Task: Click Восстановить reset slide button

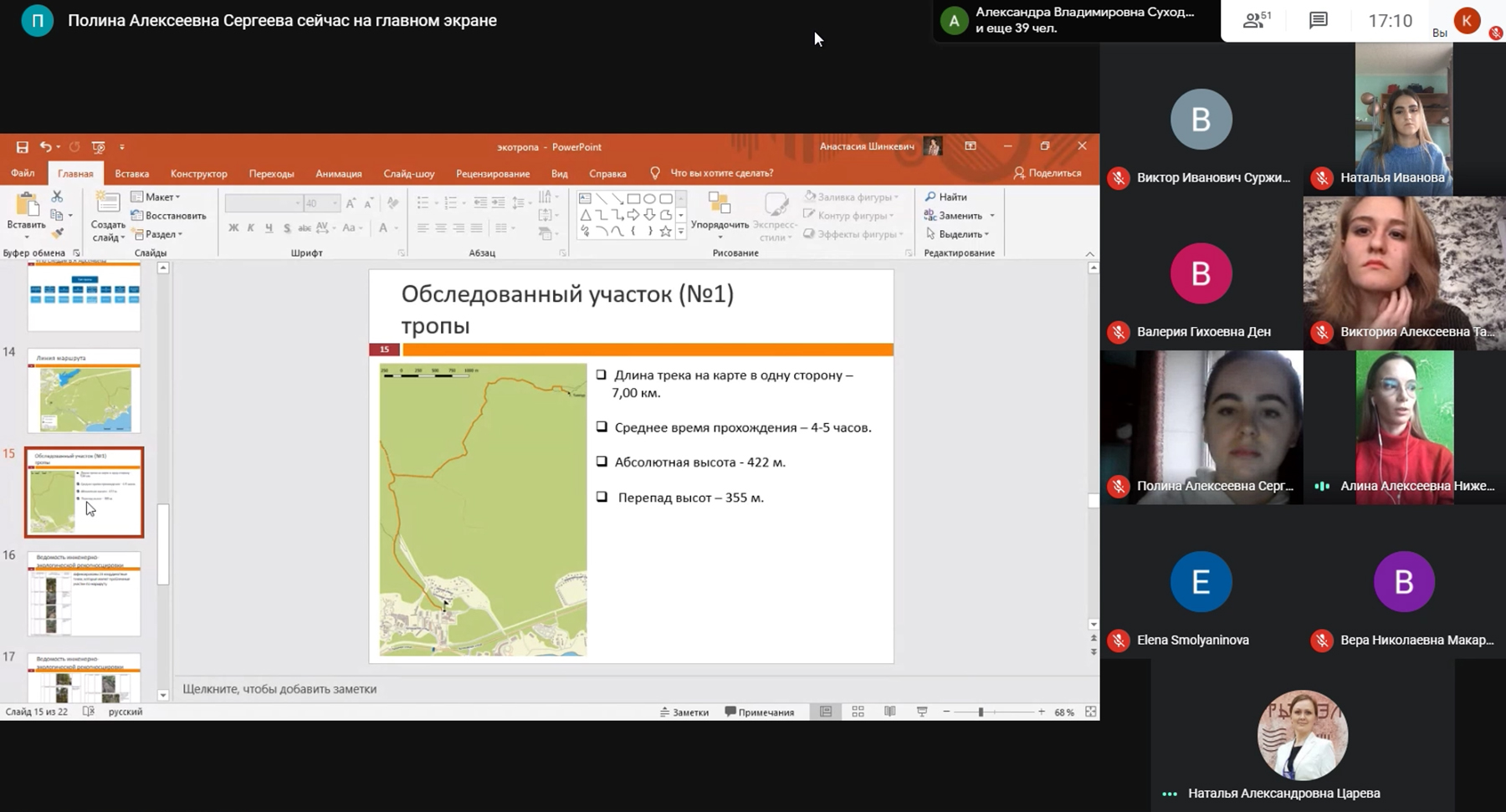Action: point(168,216)
